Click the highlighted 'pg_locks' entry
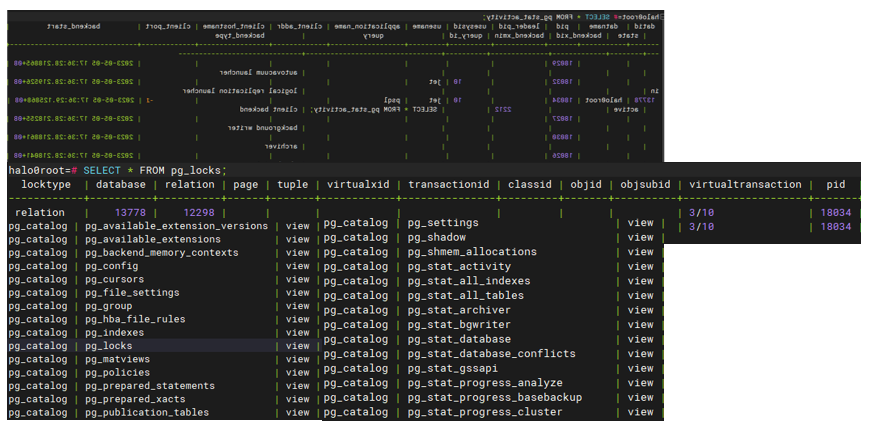This screenshot has height=430, width=872. tap(108, 346)
